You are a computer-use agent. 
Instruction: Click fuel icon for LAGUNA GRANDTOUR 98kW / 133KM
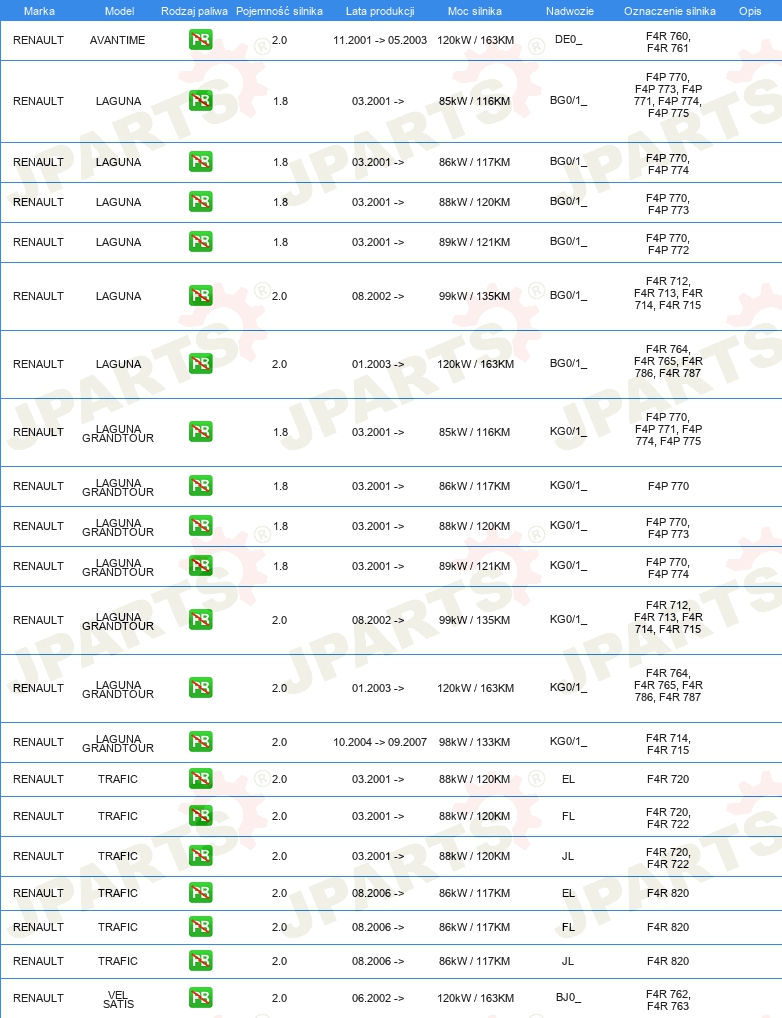click(x=201, y=741)
